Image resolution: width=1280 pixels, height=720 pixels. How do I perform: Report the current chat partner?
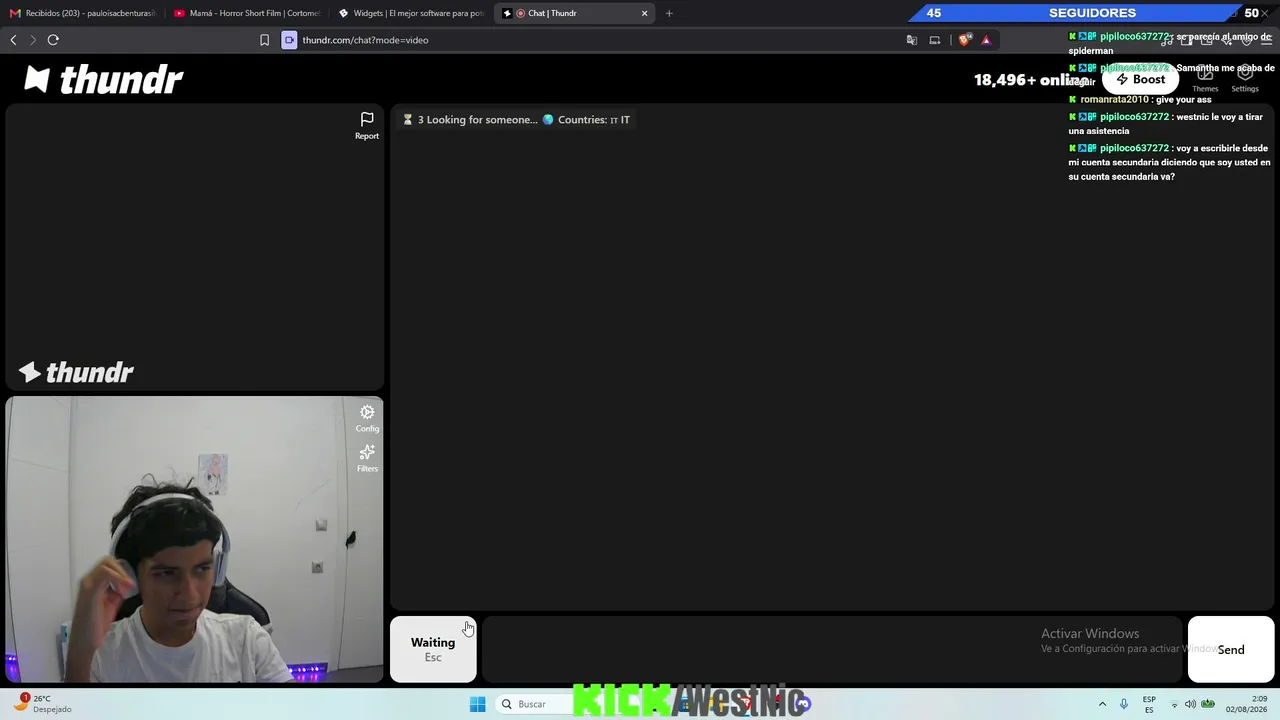click(367, 126)
